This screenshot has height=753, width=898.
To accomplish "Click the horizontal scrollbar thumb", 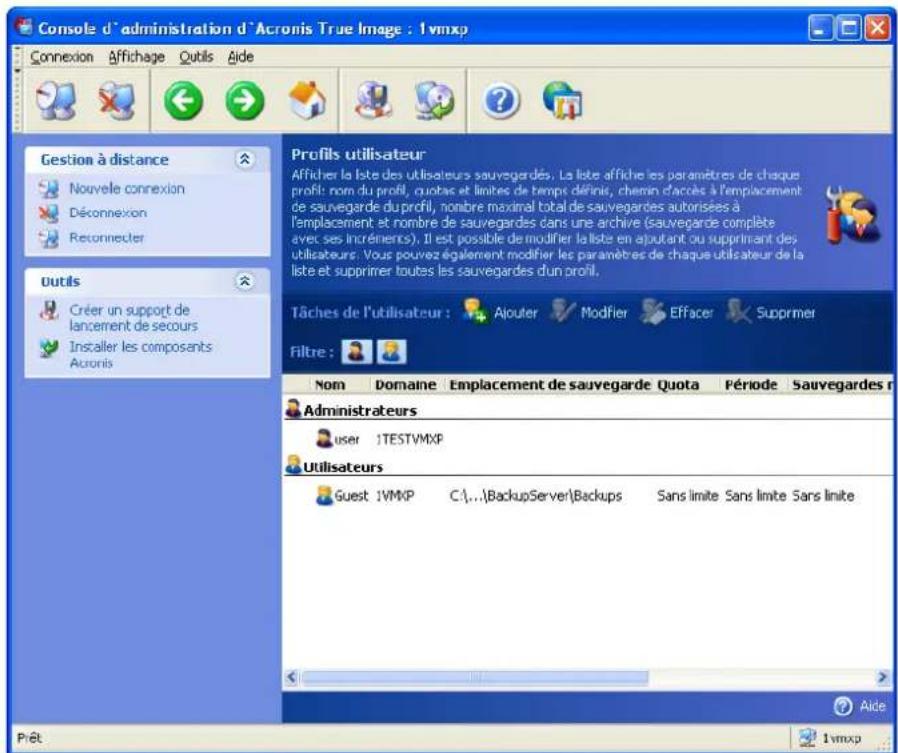I will (x=475, y=677).
